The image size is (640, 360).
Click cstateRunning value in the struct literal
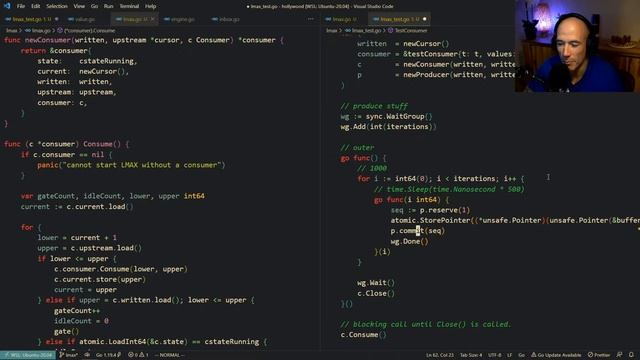point(107,61)
